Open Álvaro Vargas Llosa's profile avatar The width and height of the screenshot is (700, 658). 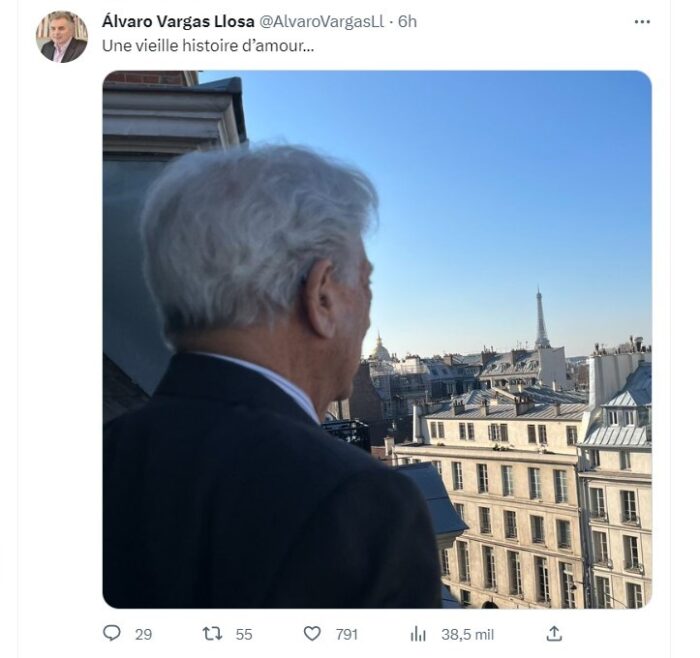click(62, 37)
